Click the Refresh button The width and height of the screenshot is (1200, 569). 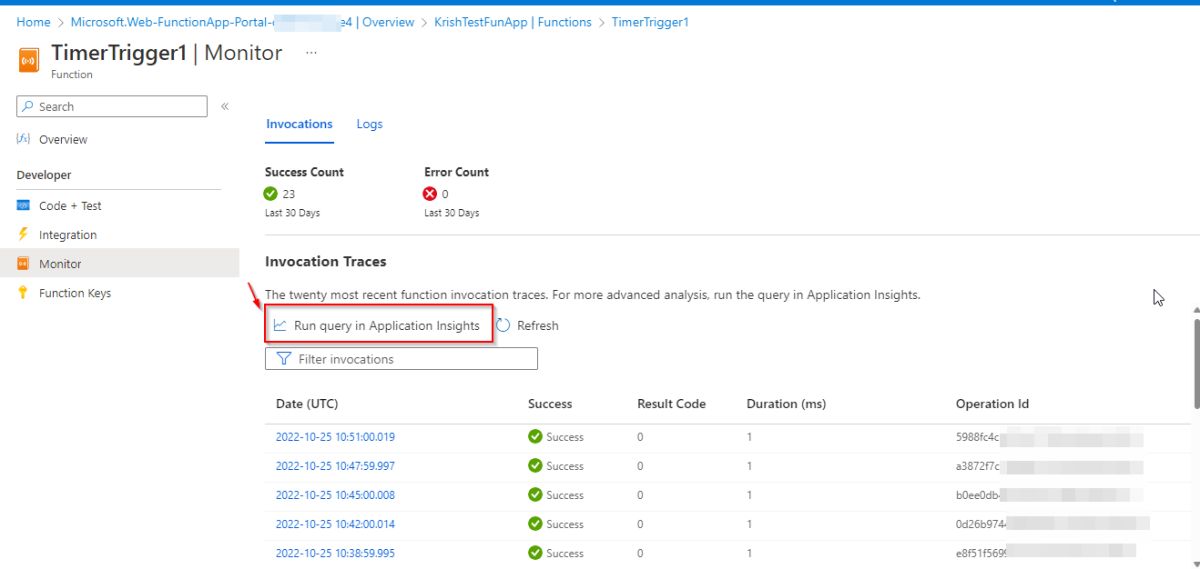coord(528,325)
